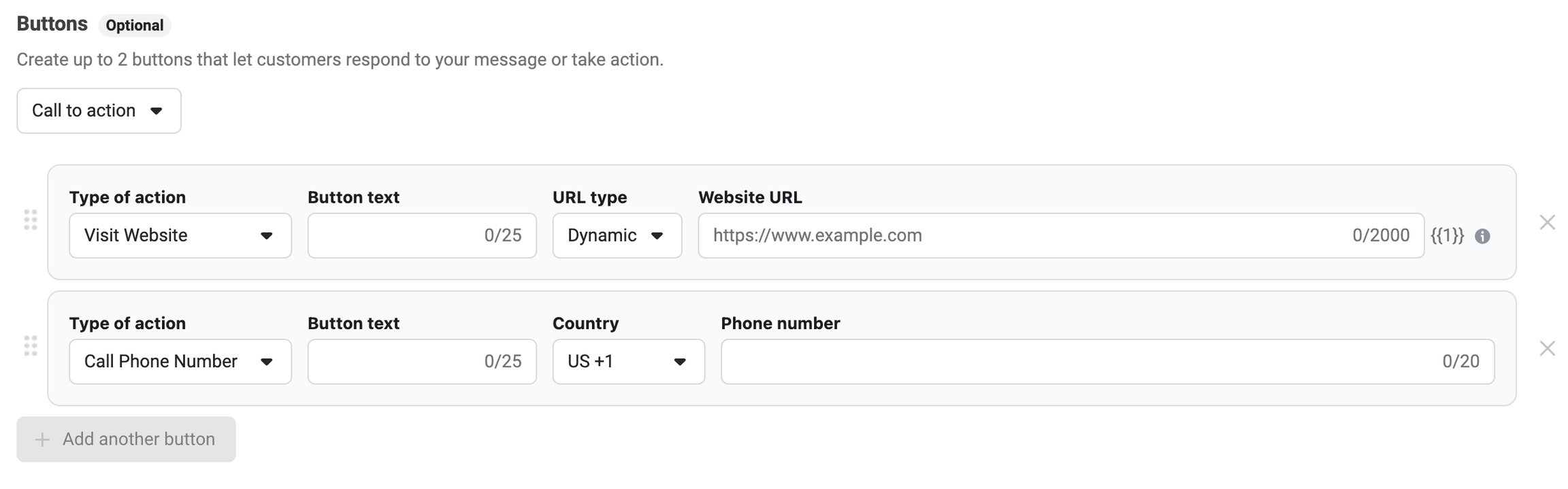
Task: Open the Call to action dropdown
Action: tap(99, 111)
